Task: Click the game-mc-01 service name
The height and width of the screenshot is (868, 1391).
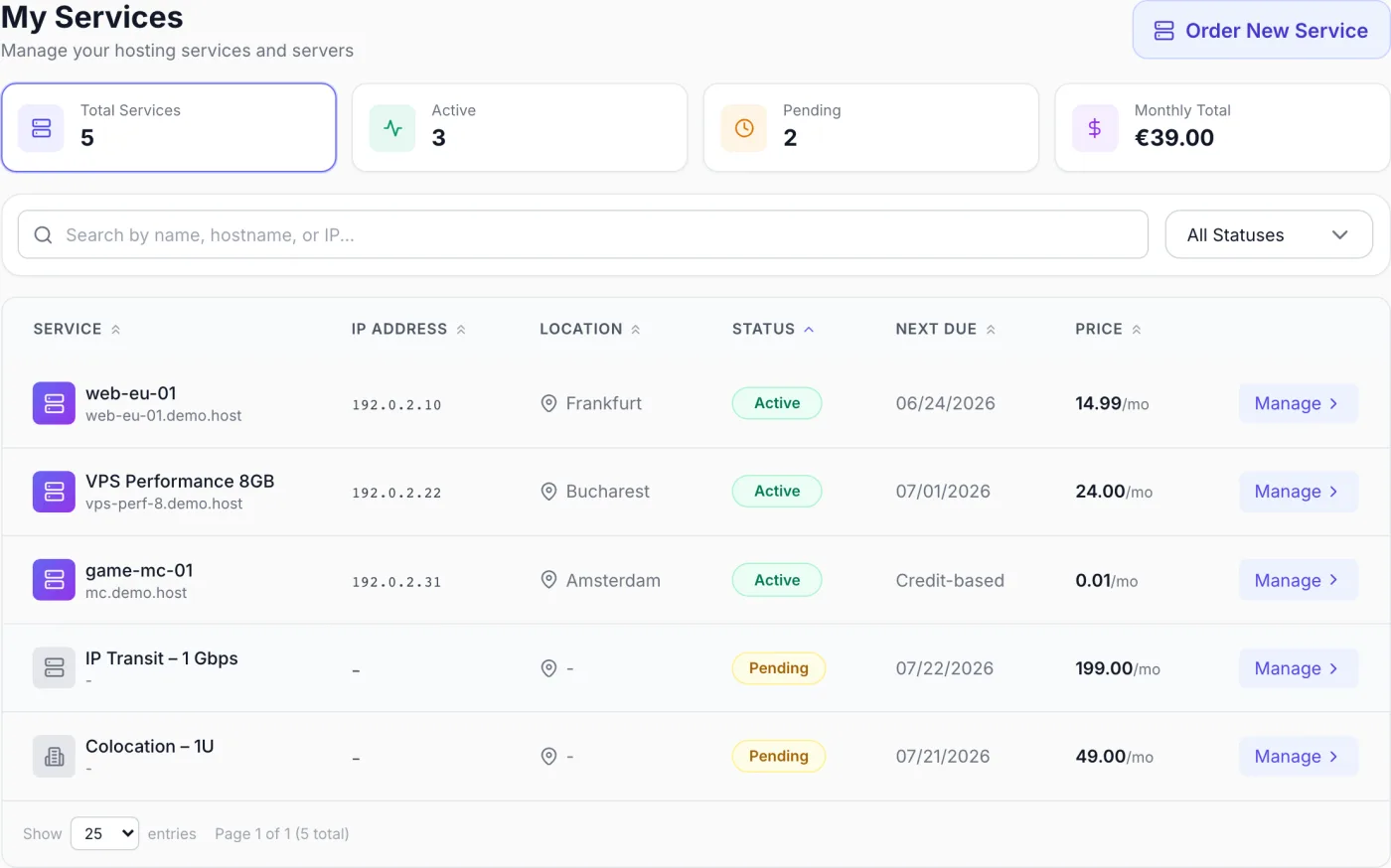Action: pos(139,570)
